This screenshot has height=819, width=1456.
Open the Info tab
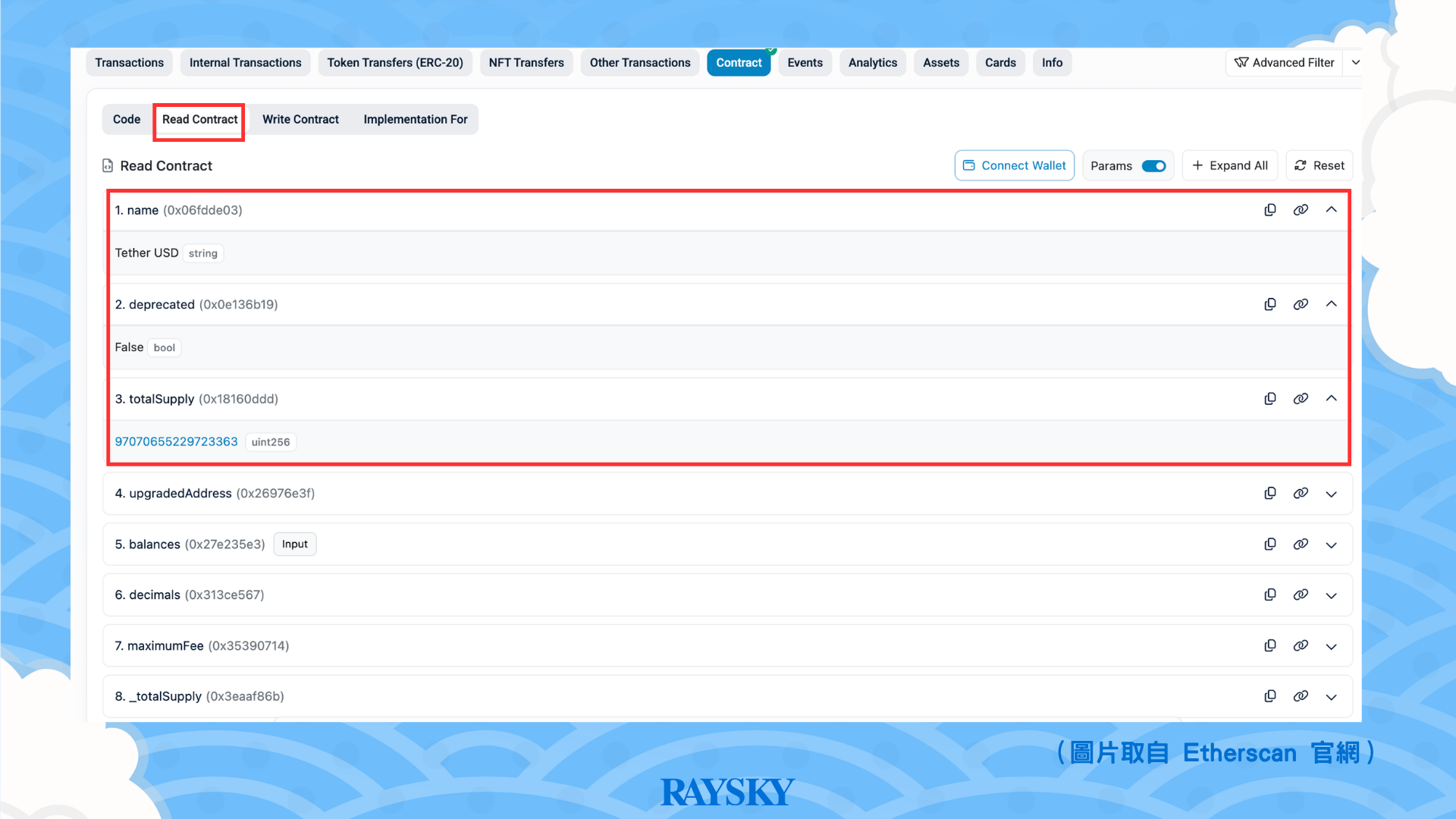point(1052,63)
